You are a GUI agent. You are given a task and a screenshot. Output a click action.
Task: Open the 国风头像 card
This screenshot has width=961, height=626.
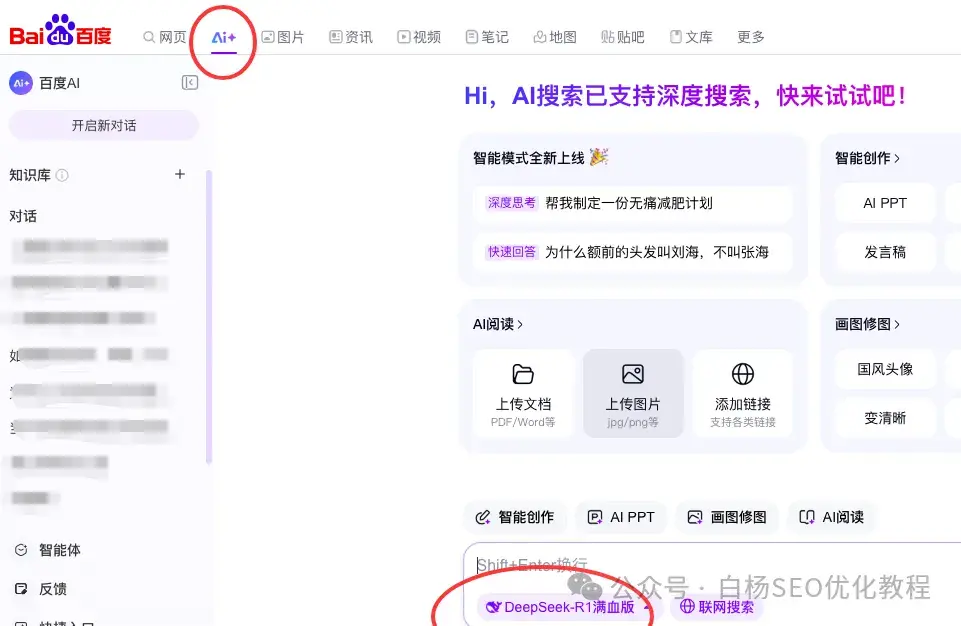884,369
